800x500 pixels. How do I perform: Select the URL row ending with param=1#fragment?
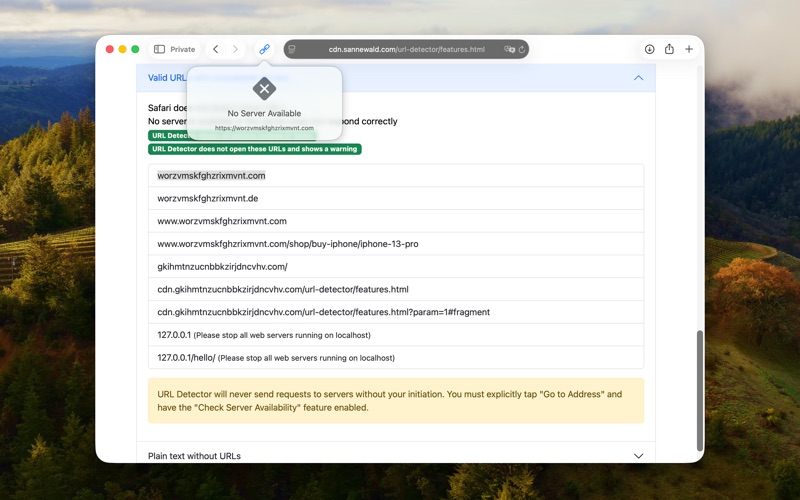[x=396, y=312]
